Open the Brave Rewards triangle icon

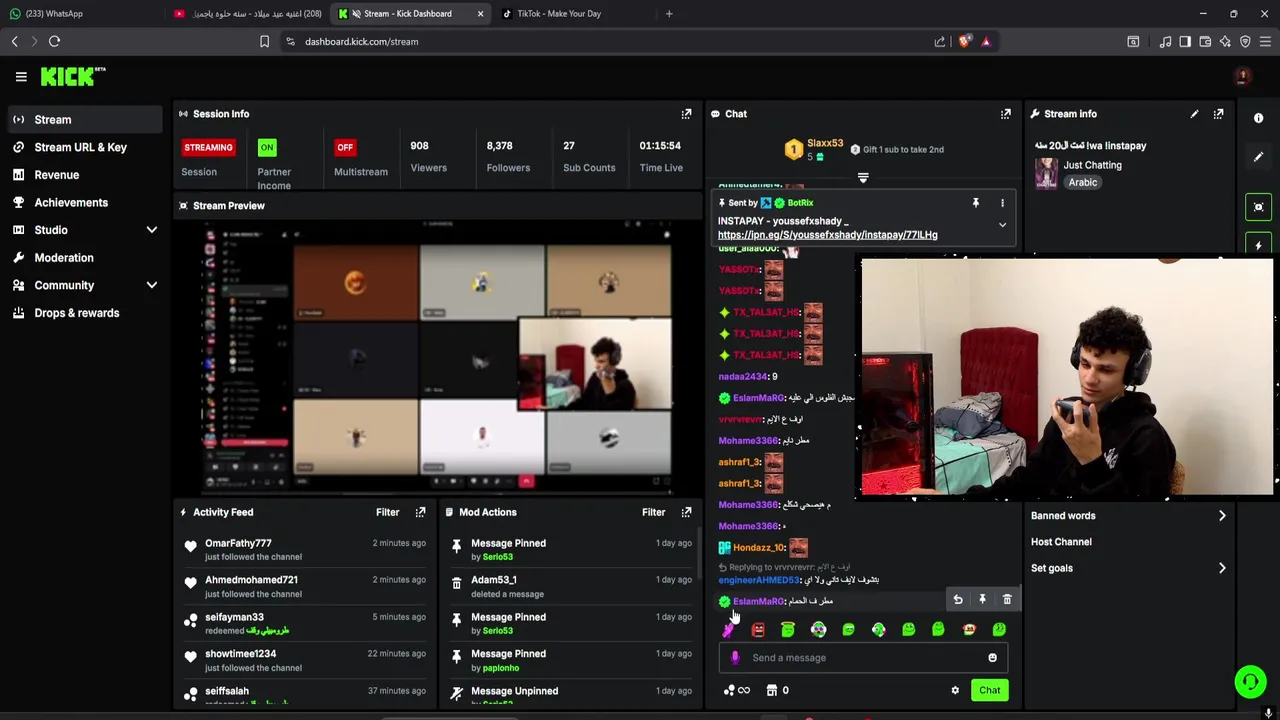(986, 41)
